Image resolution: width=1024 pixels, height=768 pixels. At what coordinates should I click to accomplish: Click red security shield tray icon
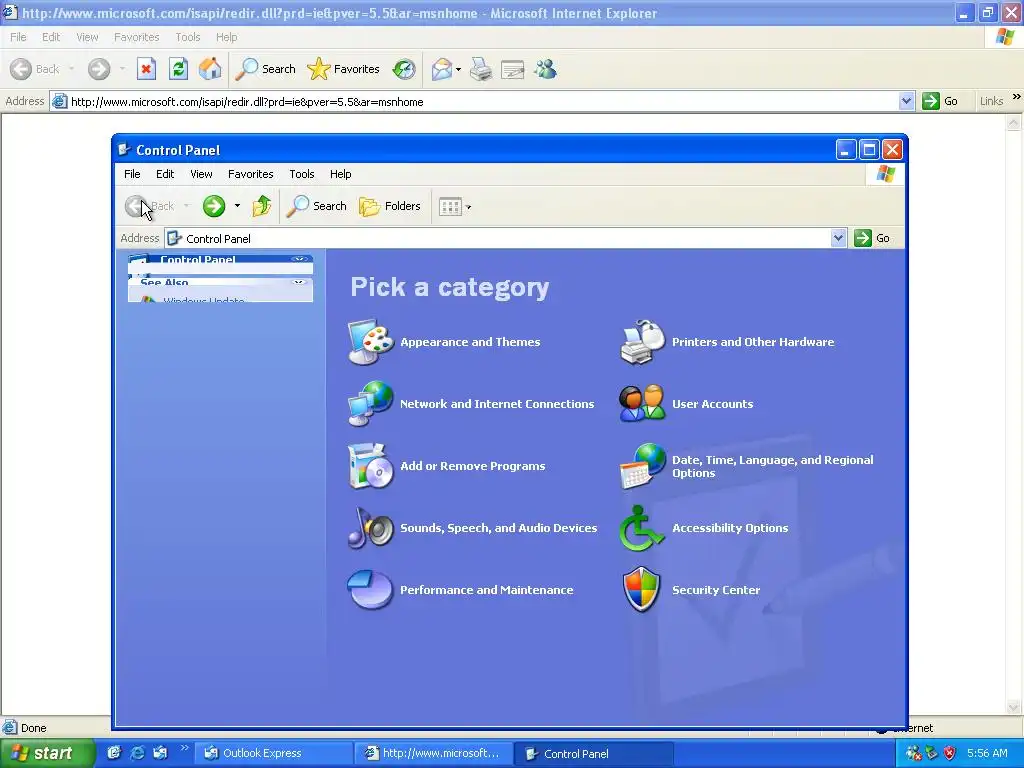coord(950,753)
